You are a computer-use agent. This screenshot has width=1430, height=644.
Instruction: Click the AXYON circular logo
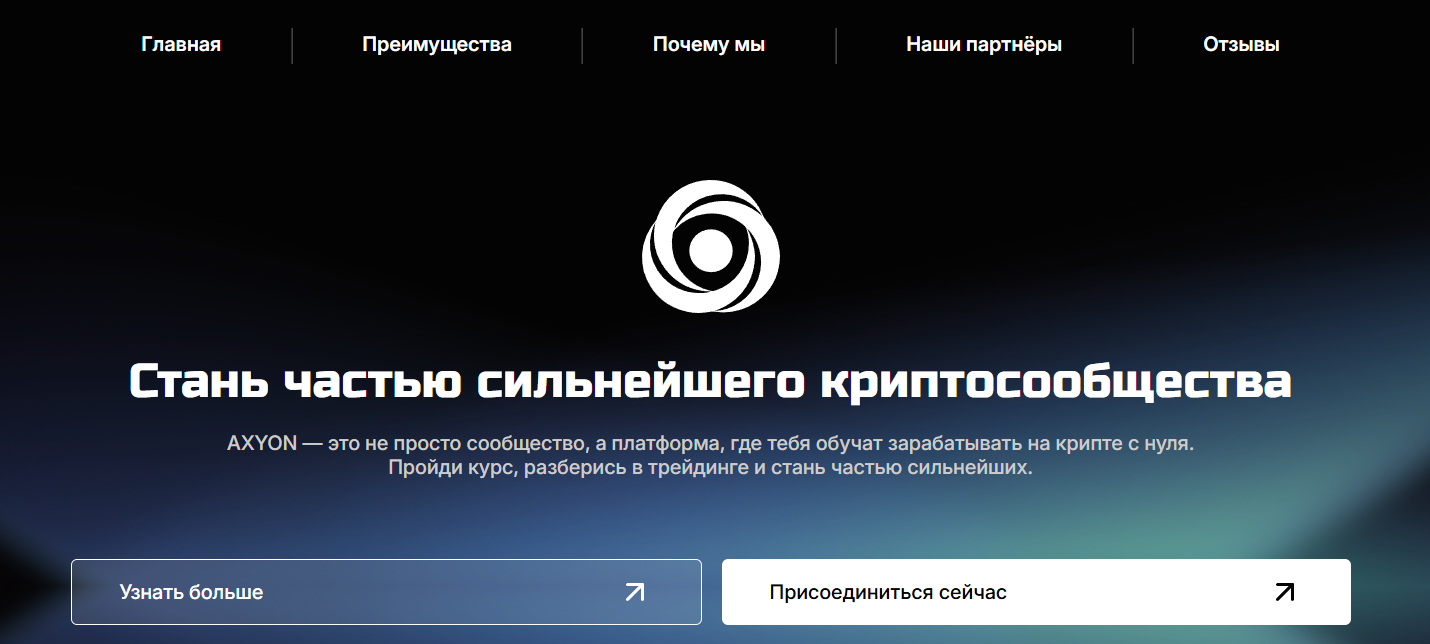click(x=711, y=246)
